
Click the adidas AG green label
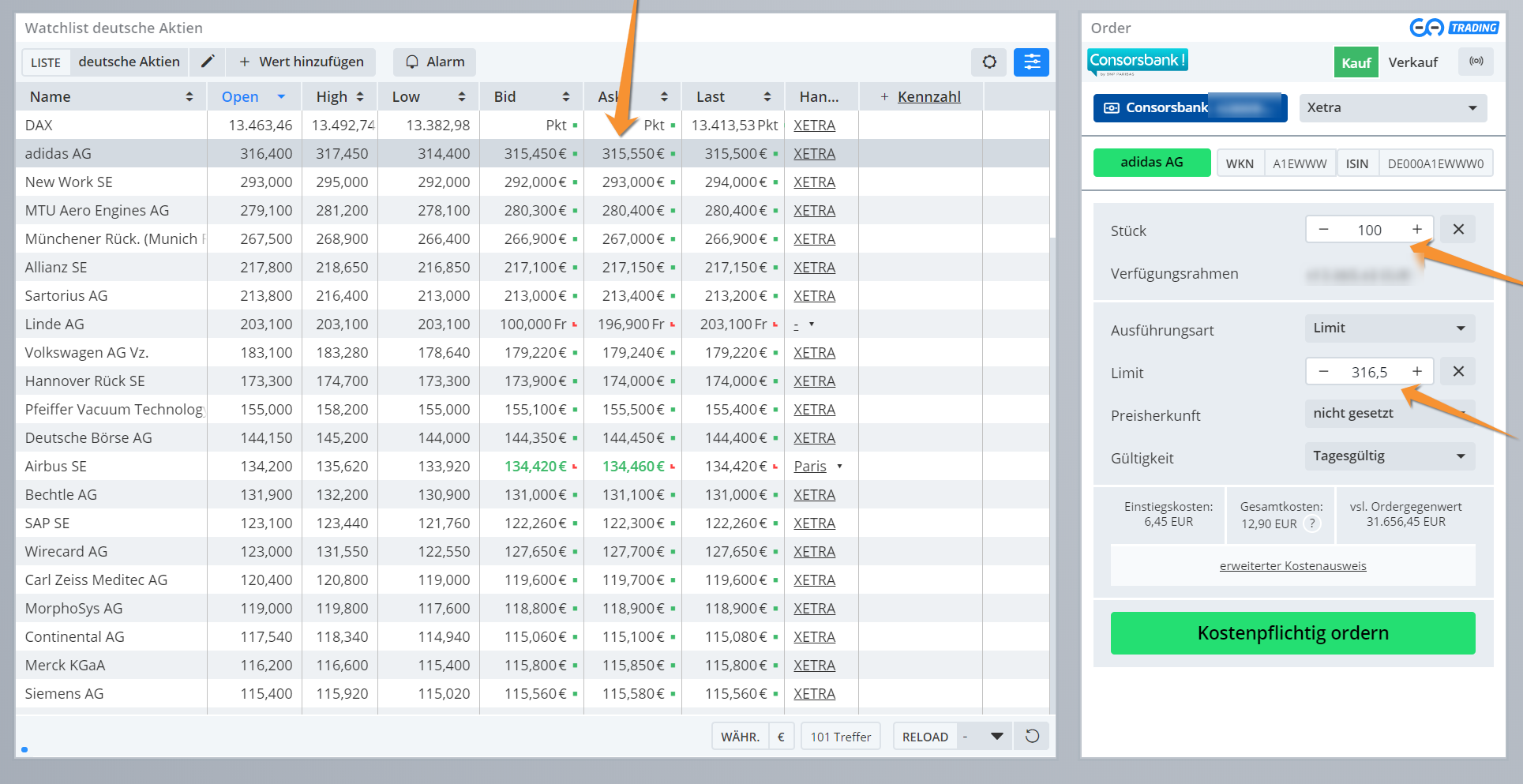(x=1151, y=162)
